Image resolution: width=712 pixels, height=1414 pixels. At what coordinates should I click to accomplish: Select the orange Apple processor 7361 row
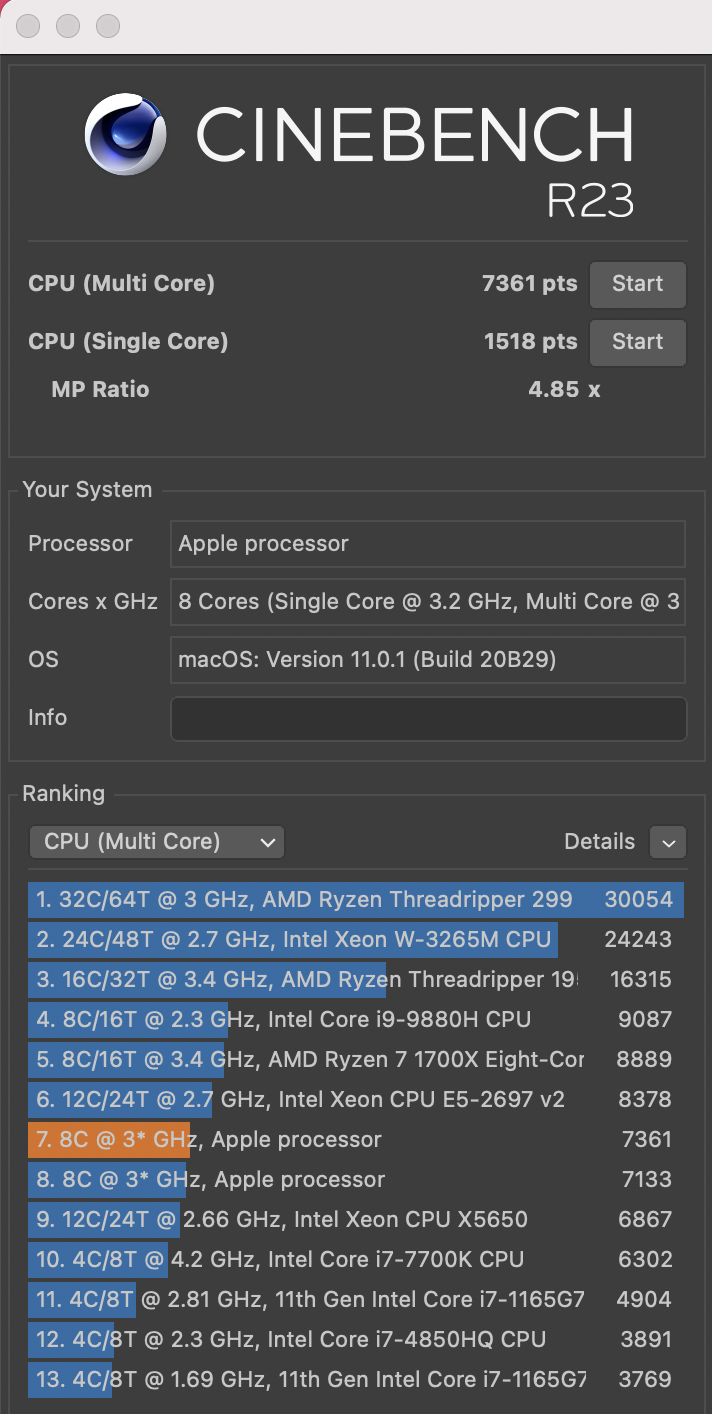tap(356, 1139)
